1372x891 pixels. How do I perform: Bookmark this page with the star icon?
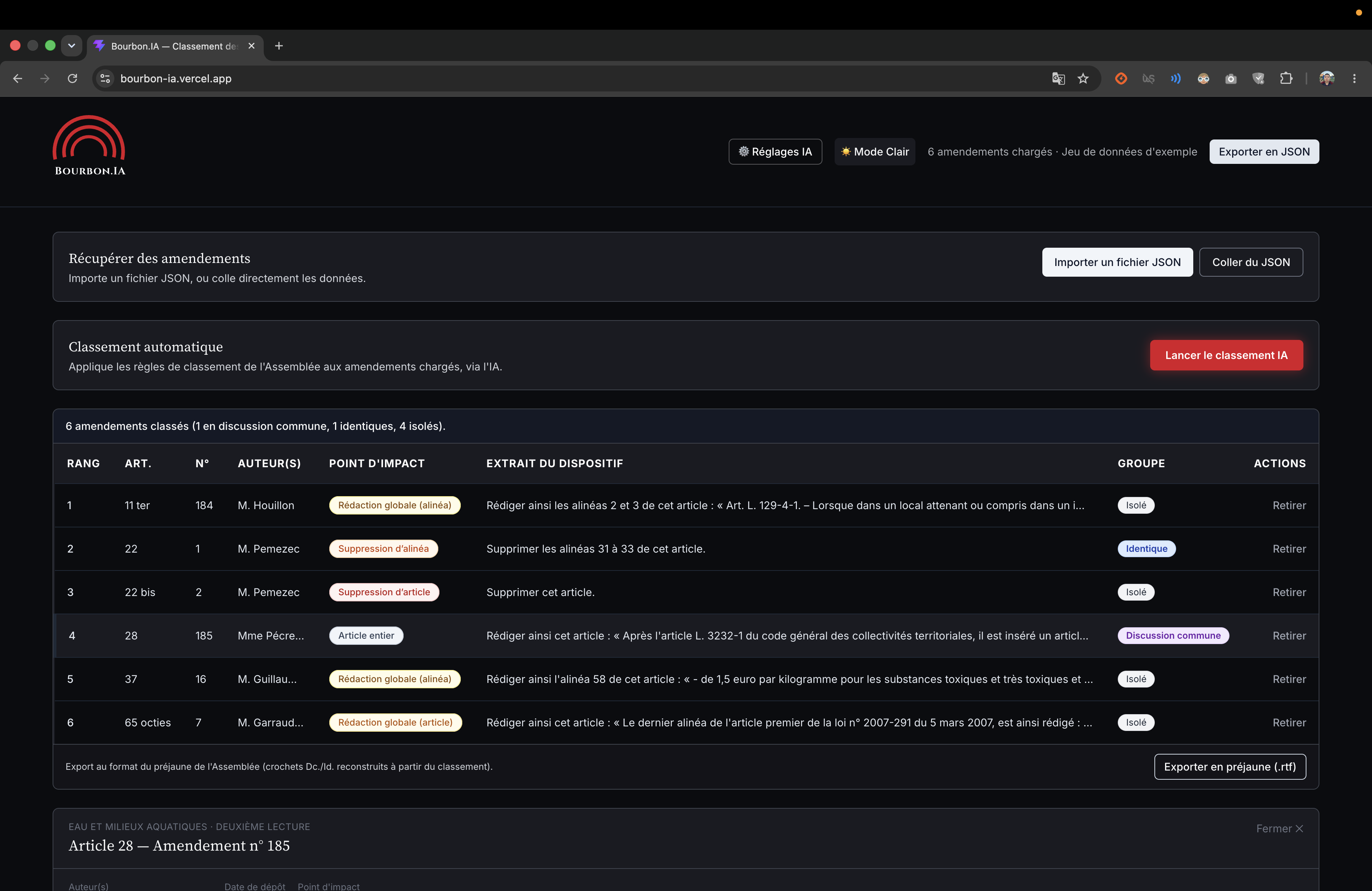[x=1083, y=79]
